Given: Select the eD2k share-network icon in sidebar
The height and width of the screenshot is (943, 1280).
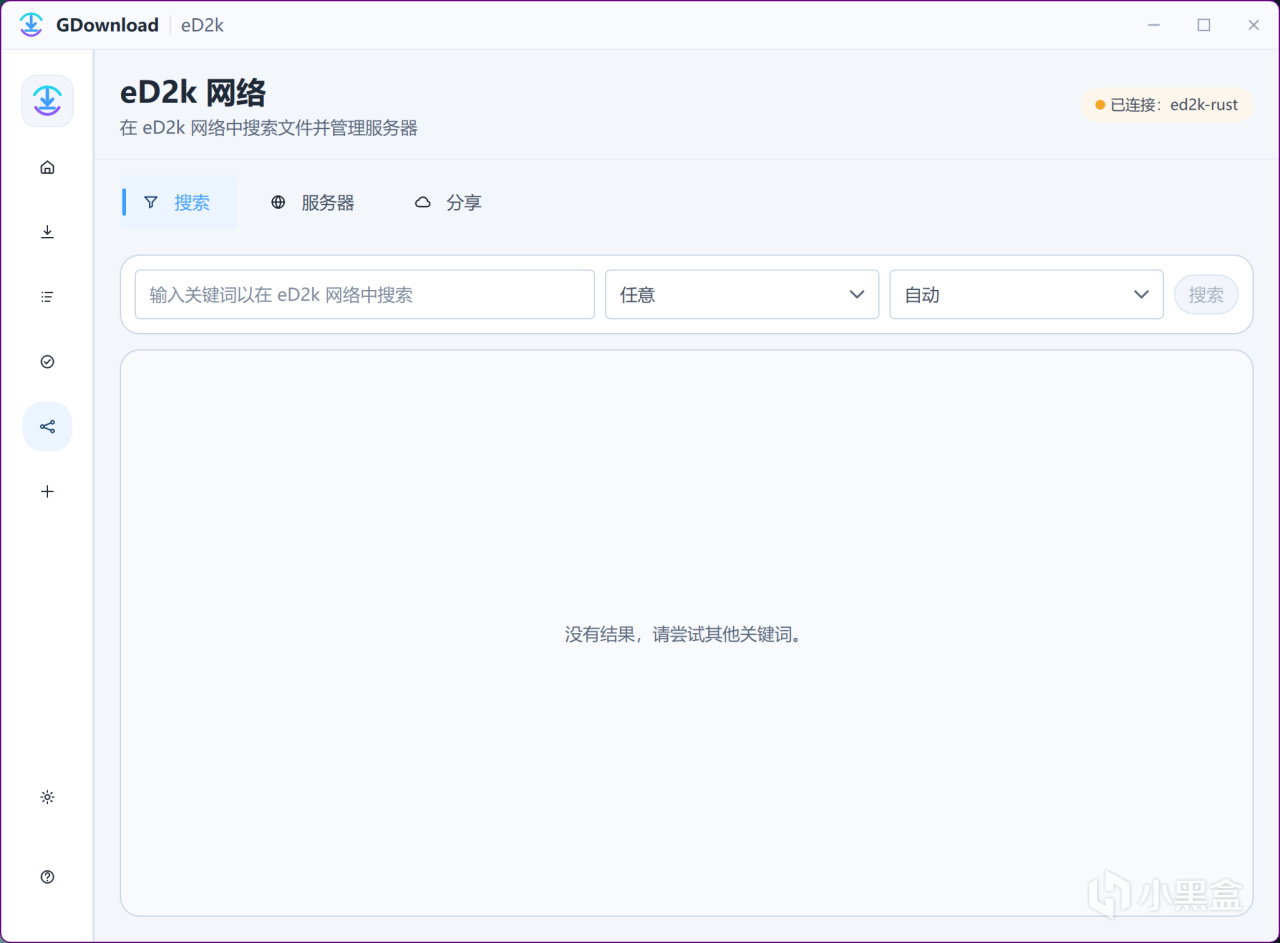Looking at the screenshot, I should pyautogui.click(x=47, y=427).
